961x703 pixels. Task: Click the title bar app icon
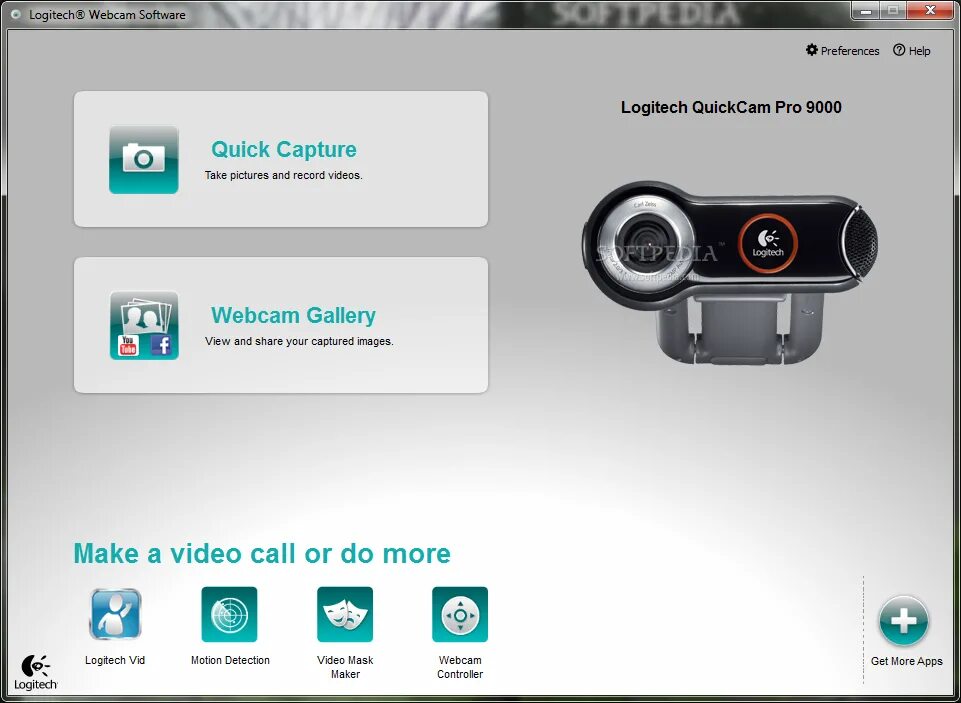17,15
